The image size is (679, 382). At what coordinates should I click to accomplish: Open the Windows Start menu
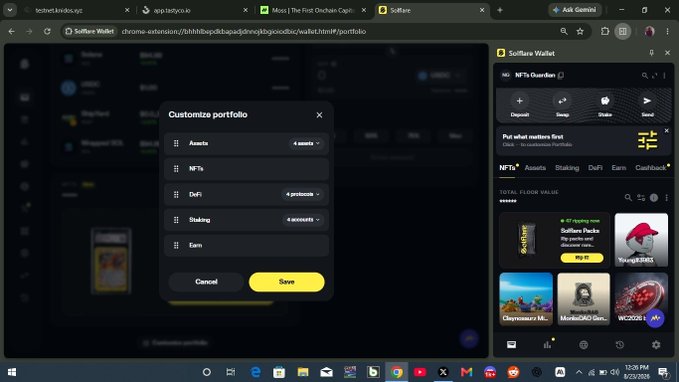pos(12,372)
